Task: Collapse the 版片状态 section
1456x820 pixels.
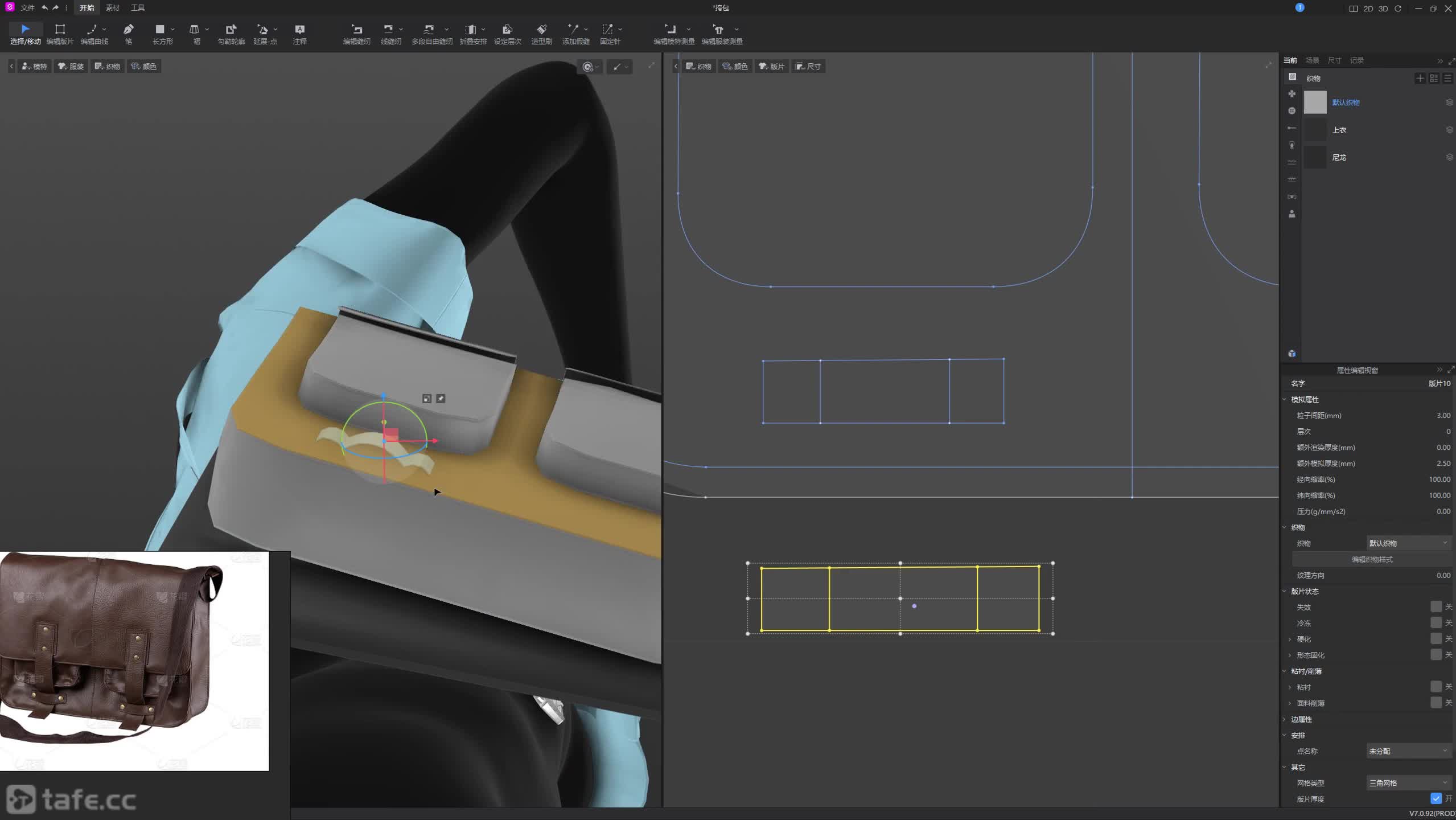Action: tap(1285, 591)
